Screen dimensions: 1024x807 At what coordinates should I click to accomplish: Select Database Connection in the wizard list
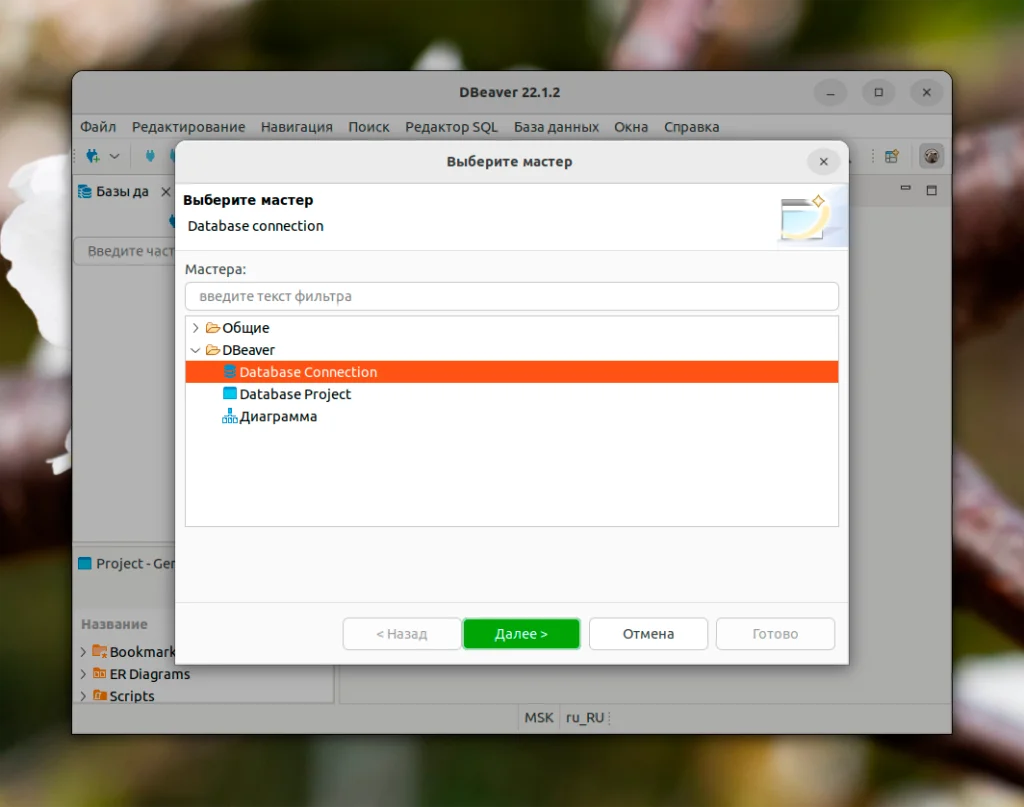(x=309, y=371)
